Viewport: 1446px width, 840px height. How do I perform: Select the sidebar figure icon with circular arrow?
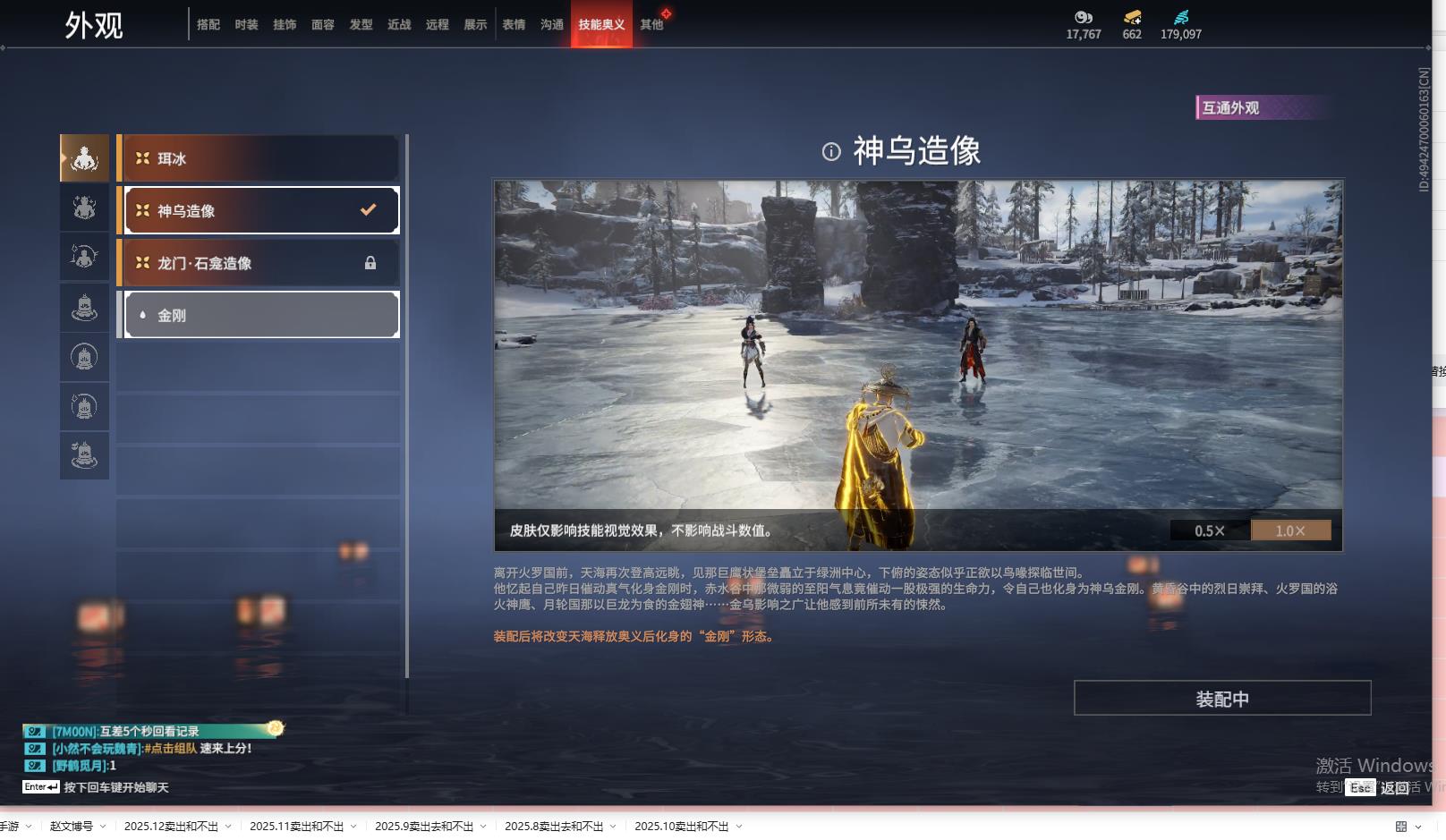(84, 258)
